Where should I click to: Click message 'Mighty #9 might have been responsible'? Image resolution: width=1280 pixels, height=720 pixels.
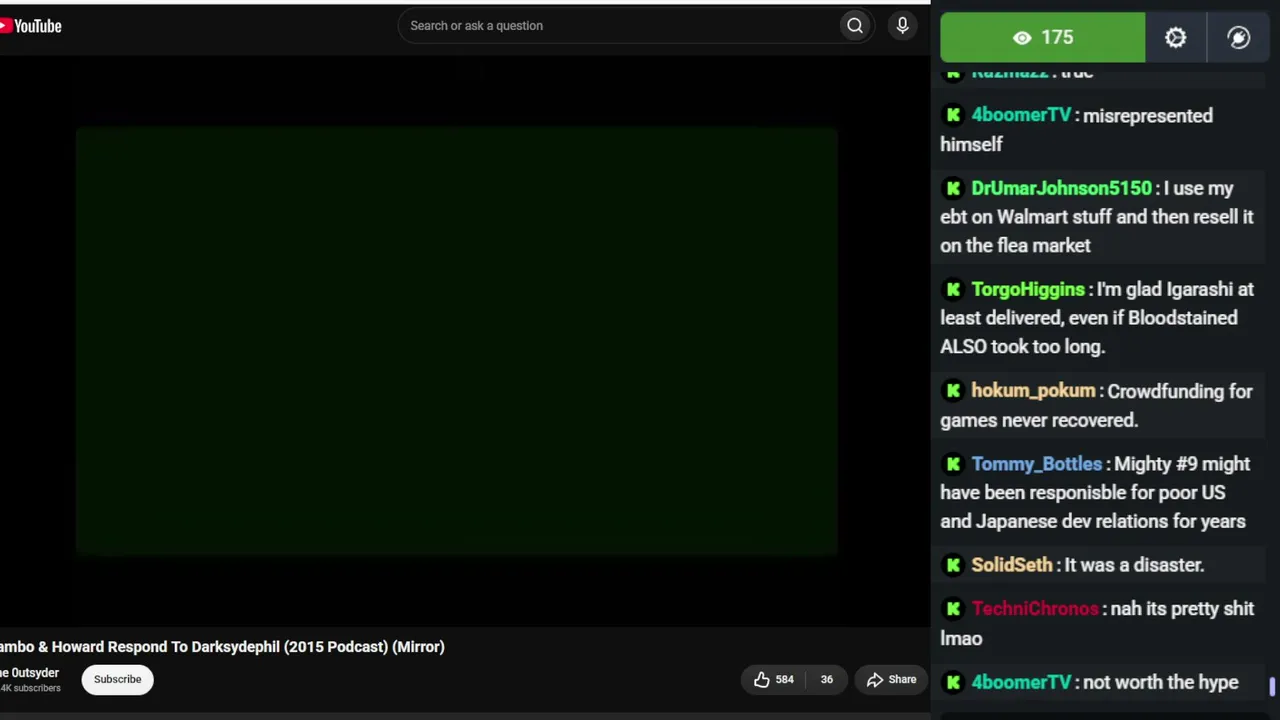(x=1095, y=493)
